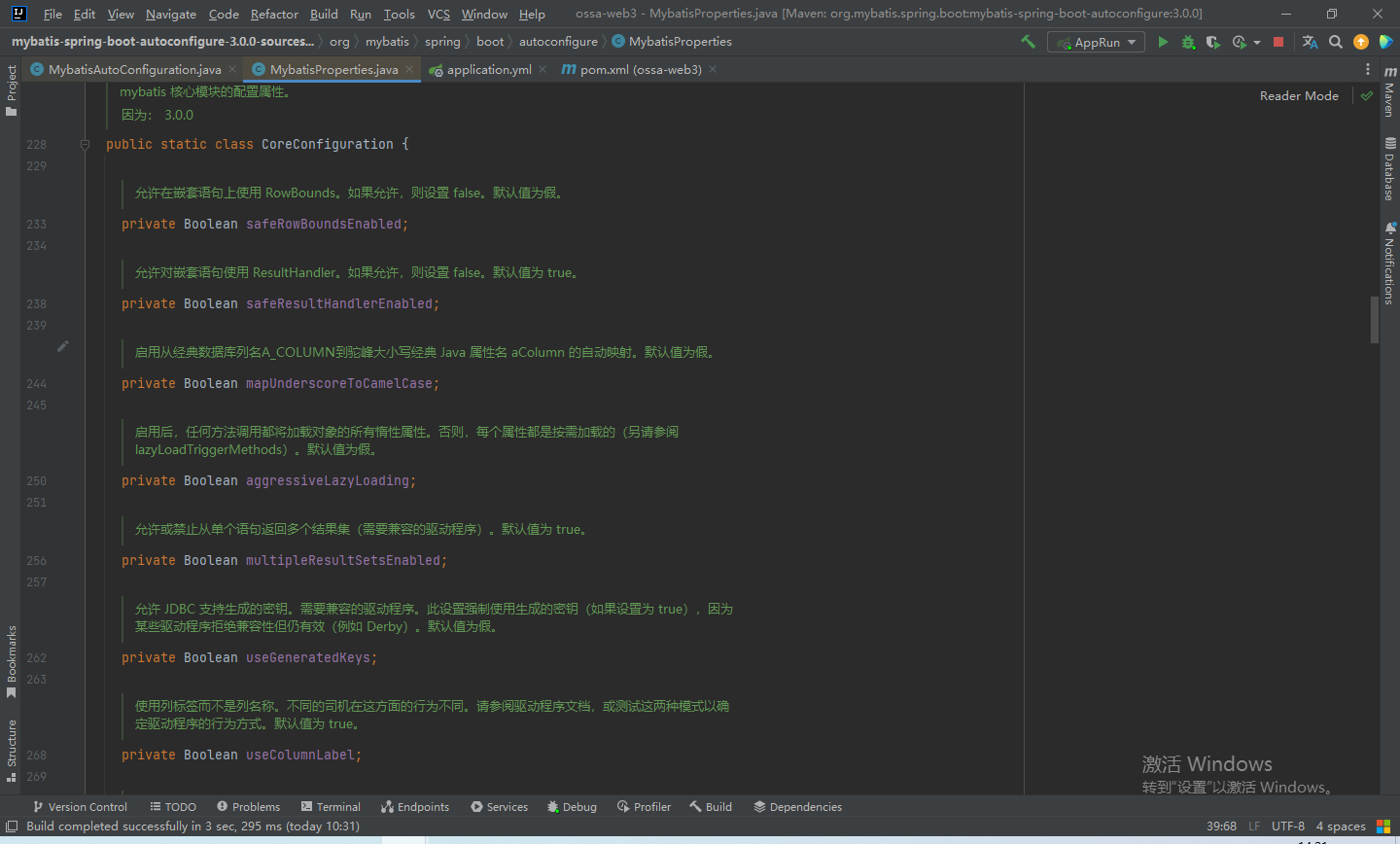The width and height of the screenshot is (1400, 844).
Task: Run with coverage shield icon
Action: pos(1212,42)
